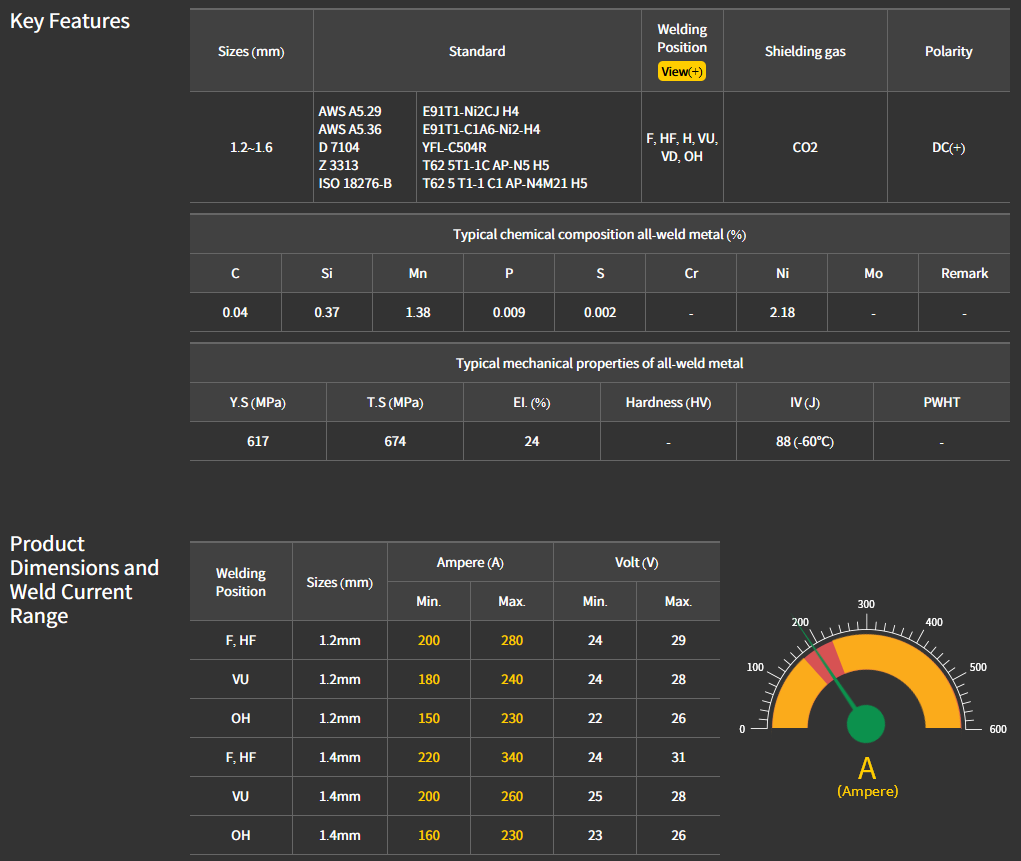
Task: Click the Volt (V) column group header
Action: tap(636, 563)
